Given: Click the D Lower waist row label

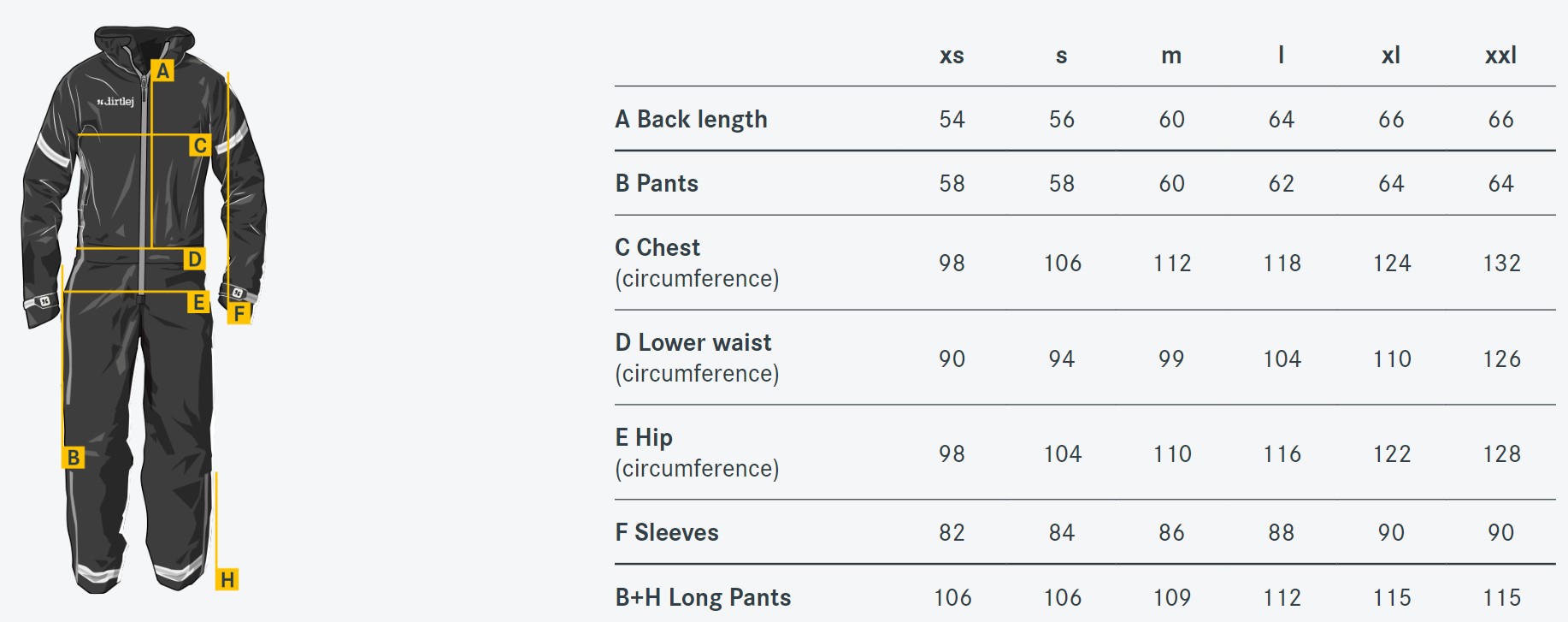Looking at the screenshot, I should pyautogui.click(x=697, y=358).
